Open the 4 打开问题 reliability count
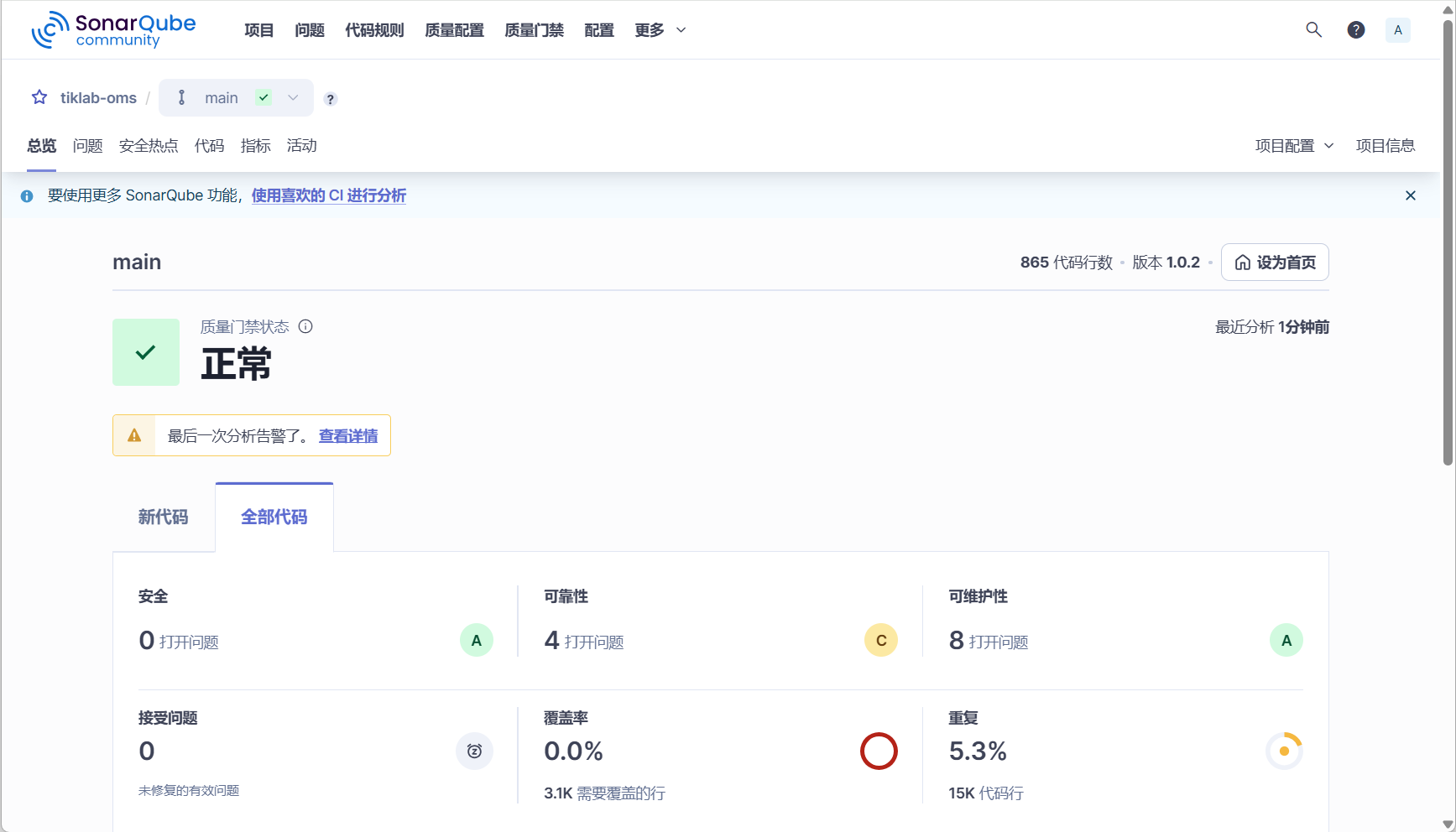The width and height of the screenshot is (1456, 832). click(584, 641)
